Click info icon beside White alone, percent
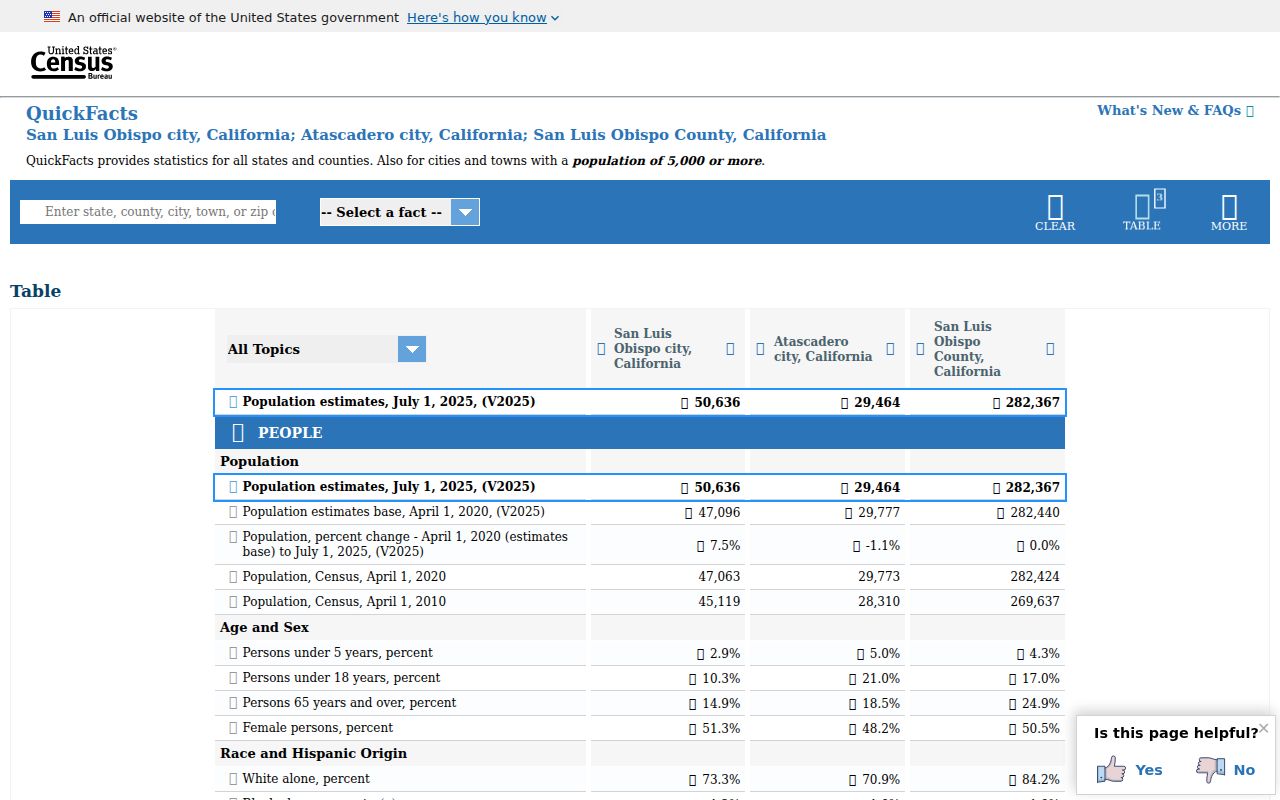 [x=233, y=778]
